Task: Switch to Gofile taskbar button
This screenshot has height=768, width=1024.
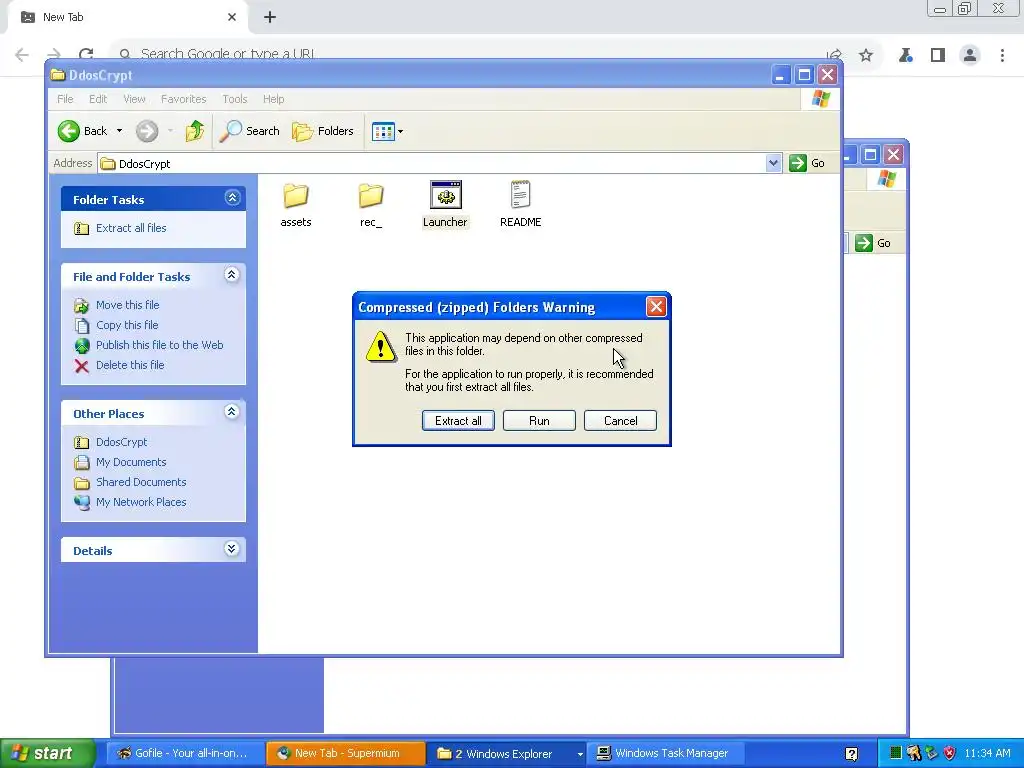Action: (x=185, y=754)
